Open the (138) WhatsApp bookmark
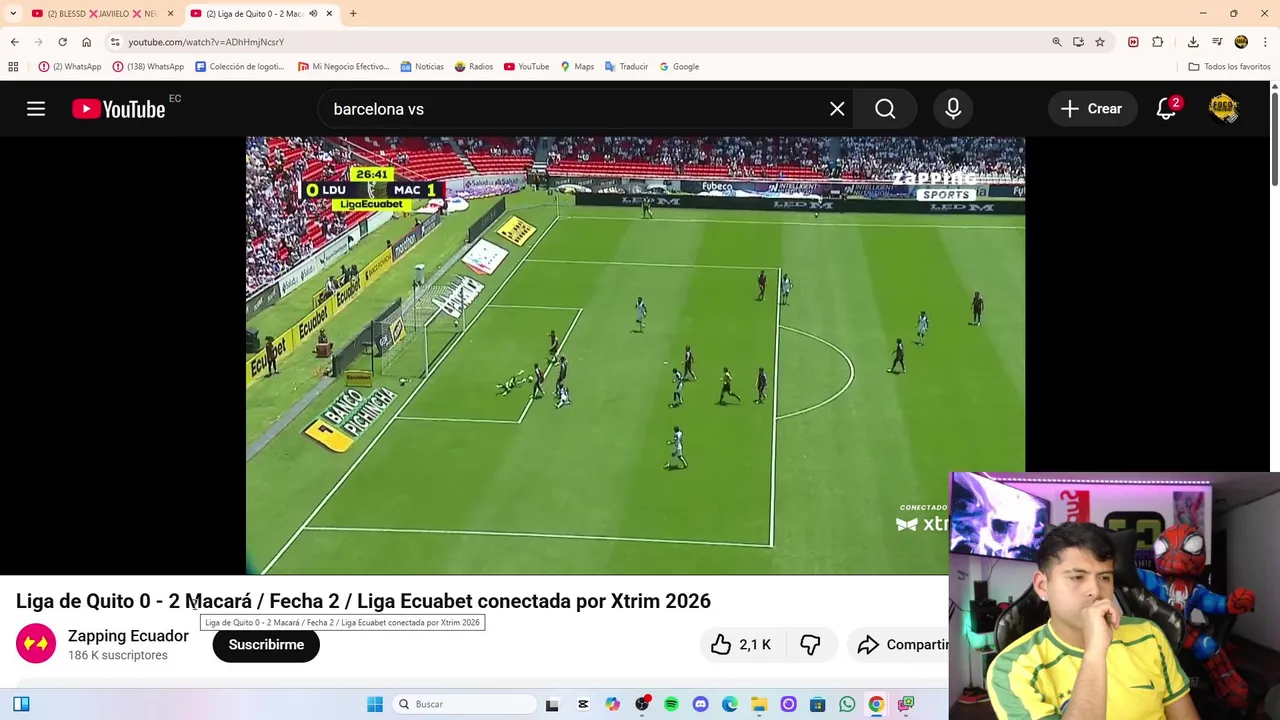 pyautogui.click(x=148, y=67)
